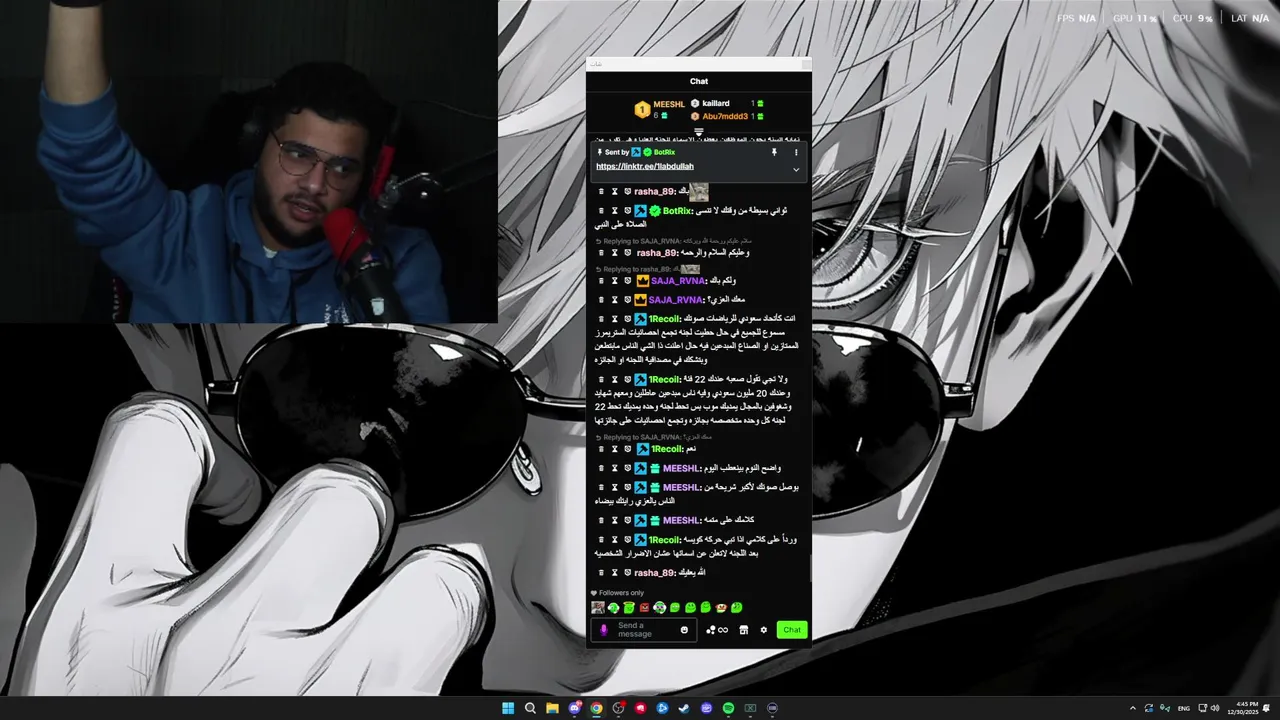Open Google Chrome from the taskbar

pos(596,708)
